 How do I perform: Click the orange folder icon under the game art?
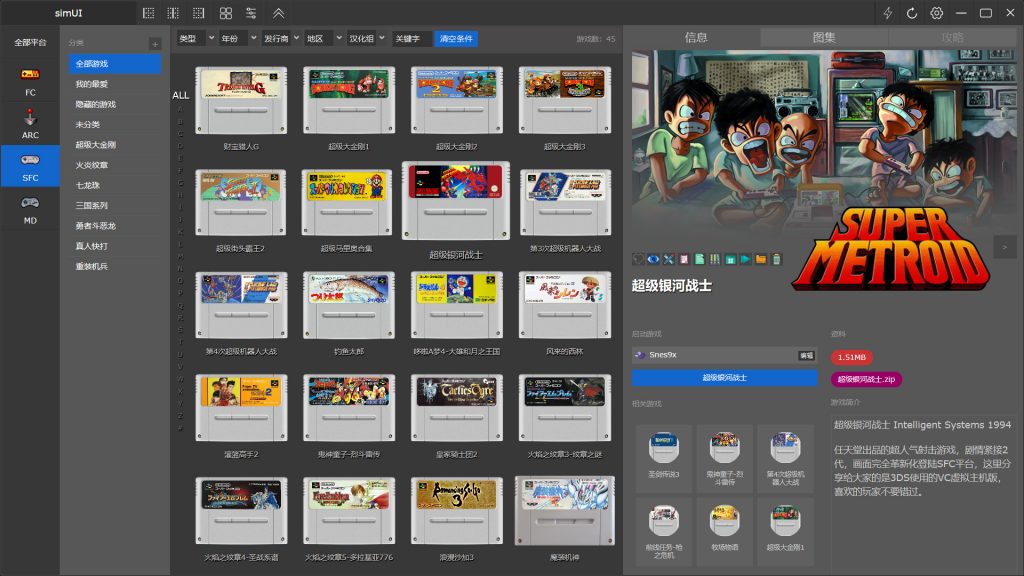[761, 259]
